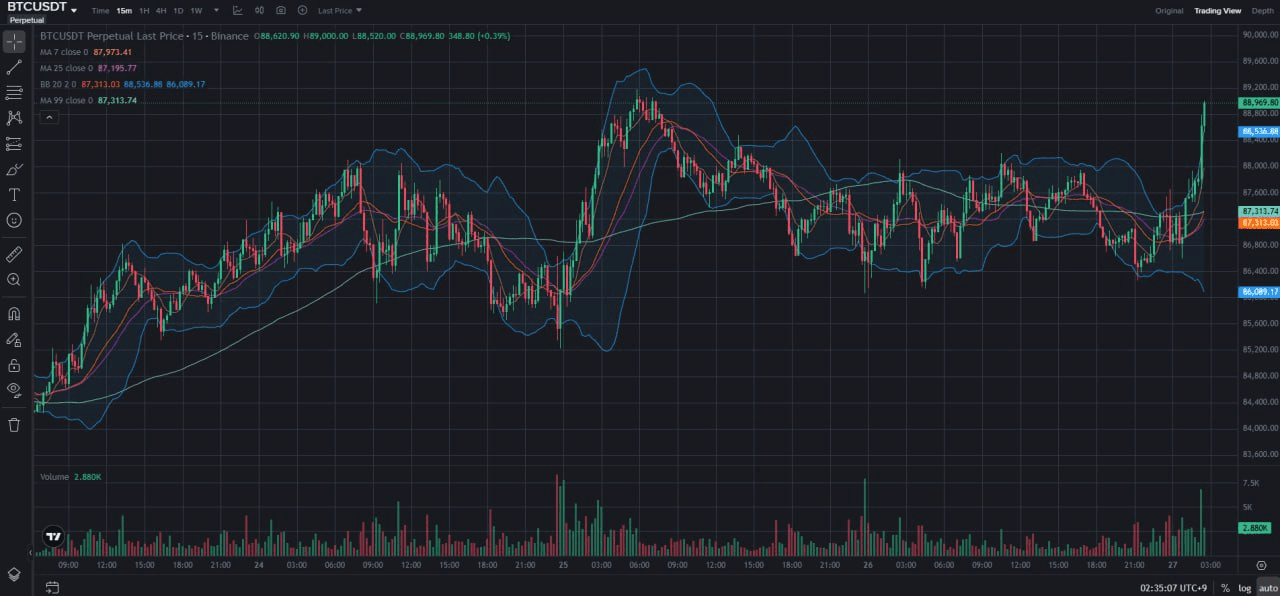Toggle hide all drawings eye icon
1280x596 pixels.
[14, 389]
